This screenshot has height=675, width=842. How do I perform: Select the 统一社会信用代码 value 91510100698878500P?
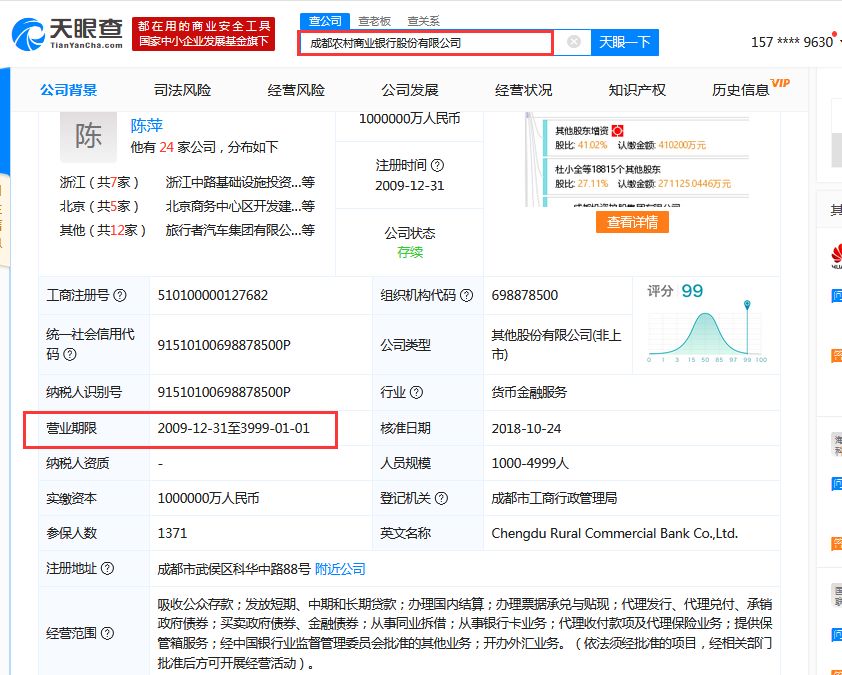[224, 345]
